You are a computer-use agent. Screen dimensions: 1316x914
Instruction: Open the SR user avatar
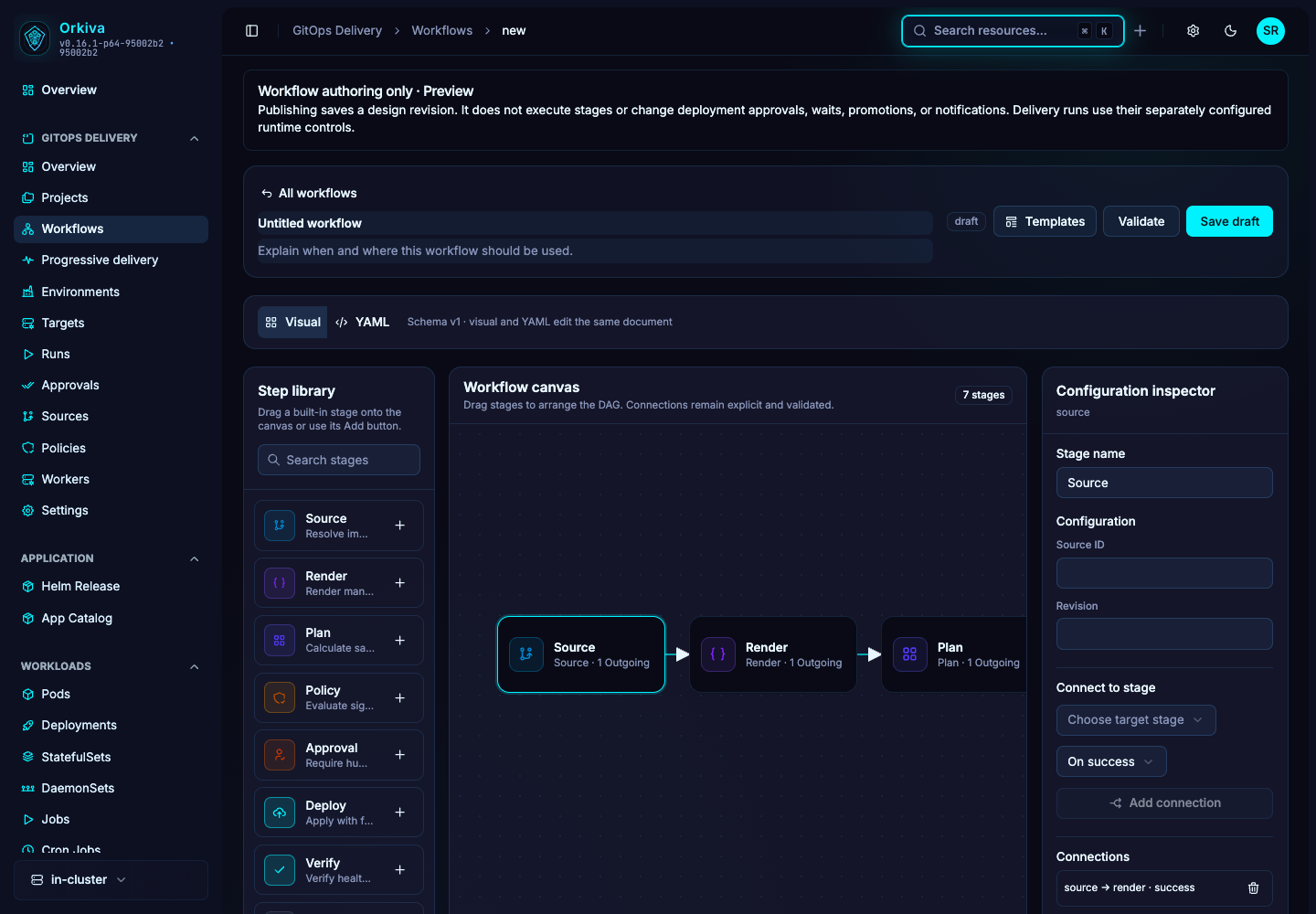1270,31
